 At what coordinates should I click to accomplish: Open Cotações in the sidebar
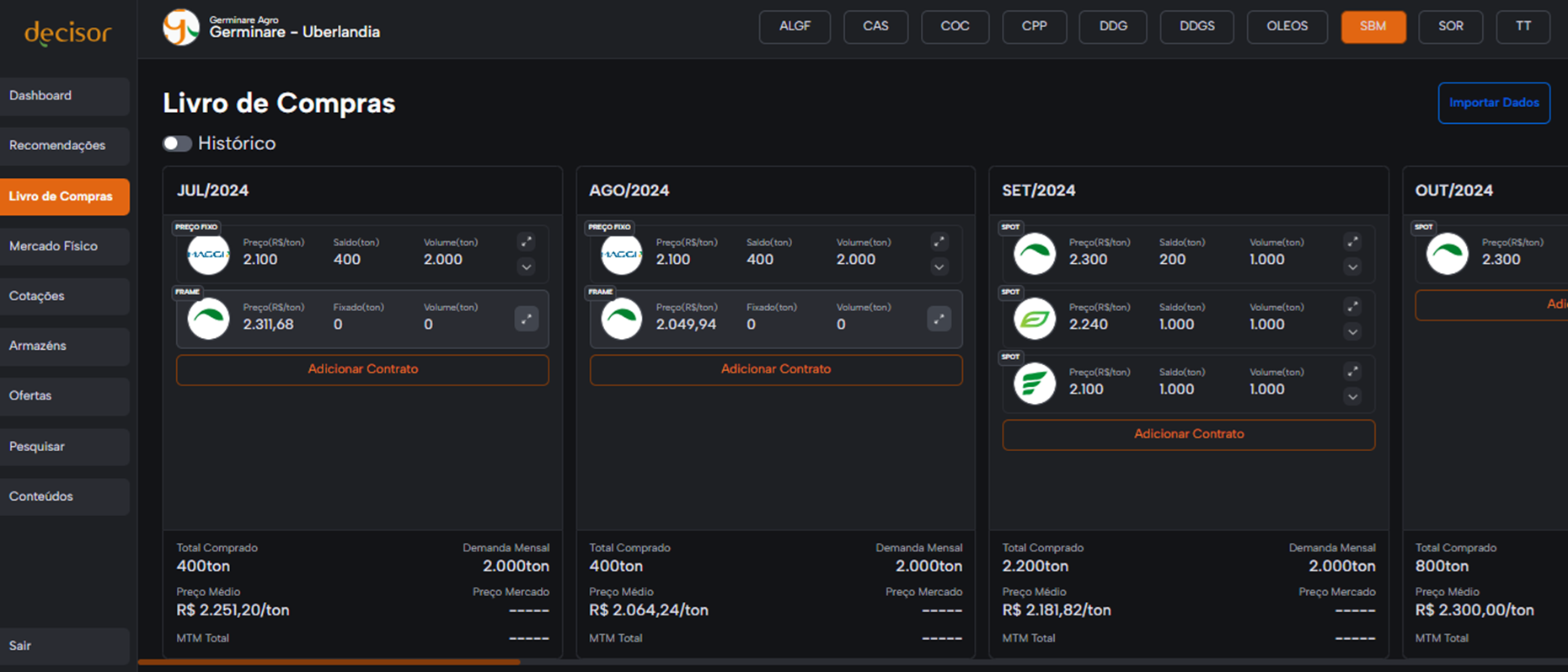[65, 296]
